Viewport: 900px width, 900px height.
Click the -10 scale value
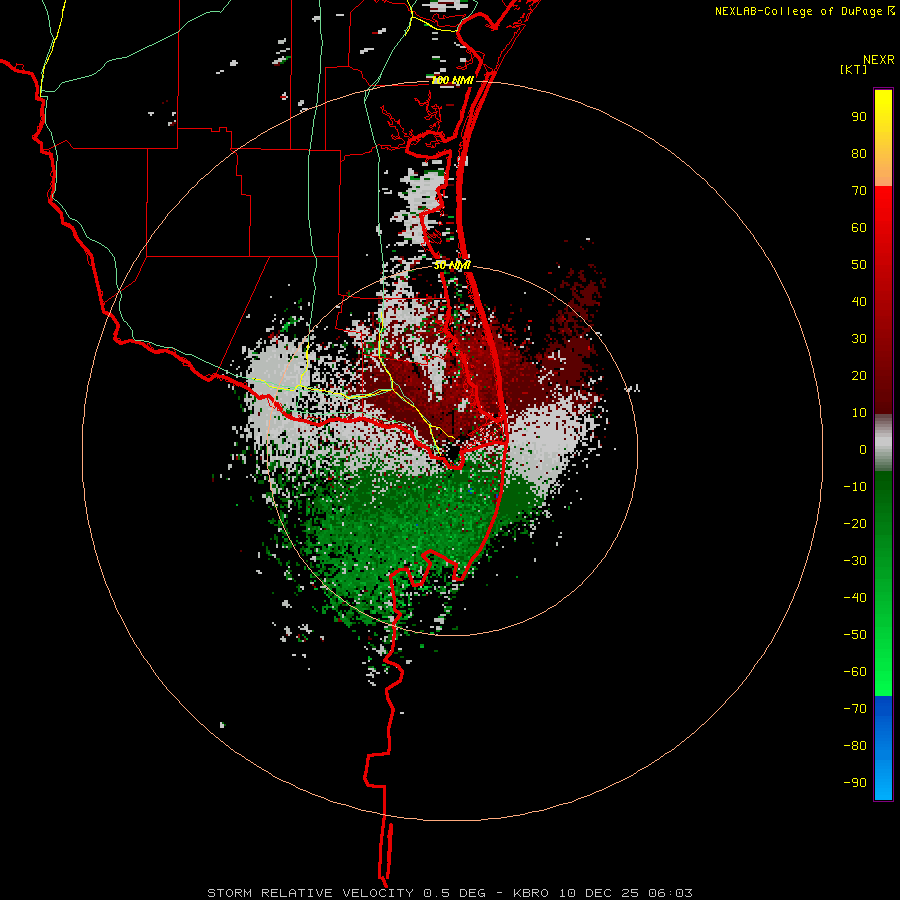(855, 487)
